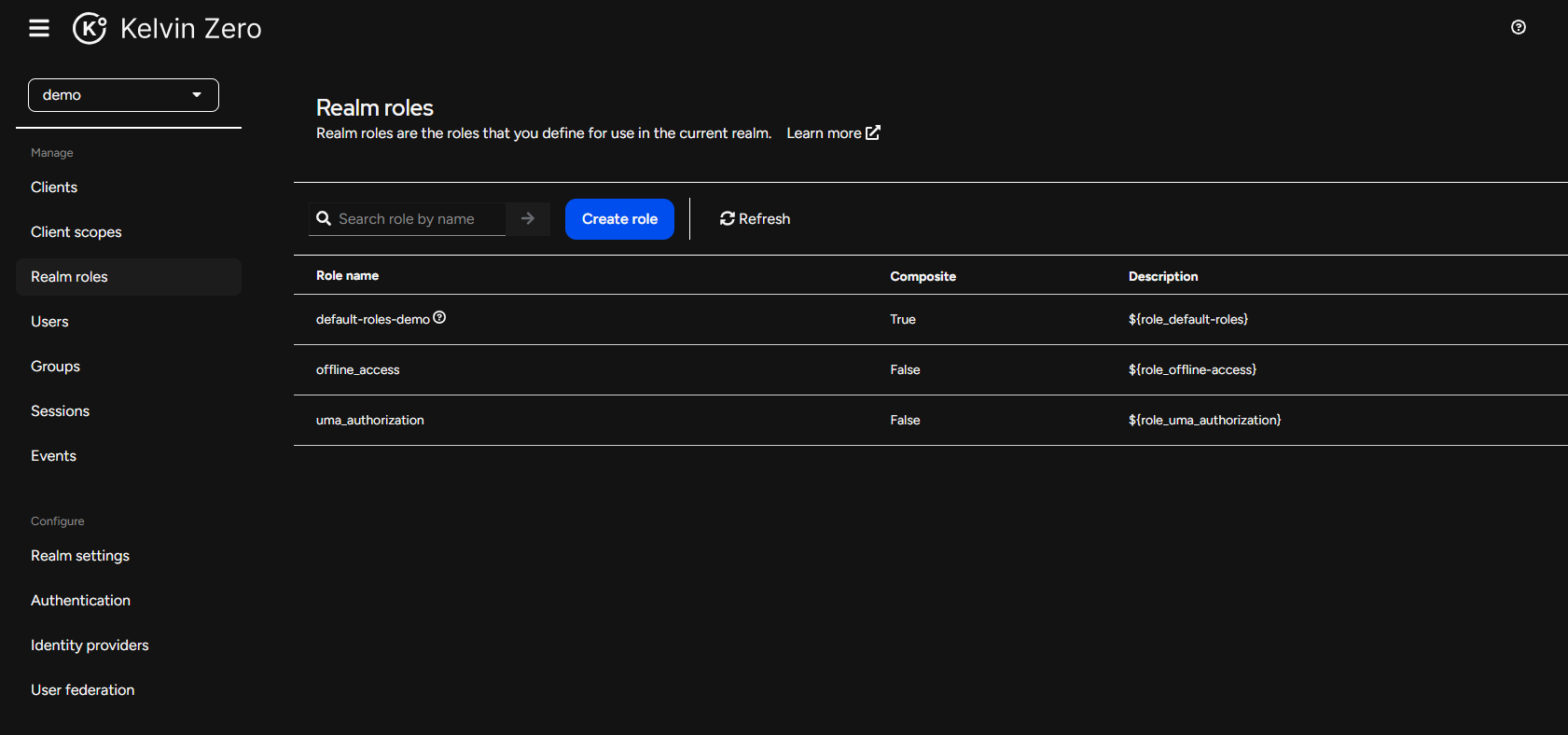Click the Create role button
Viewport: 1568px width, 735px height.
coord(619,219)
